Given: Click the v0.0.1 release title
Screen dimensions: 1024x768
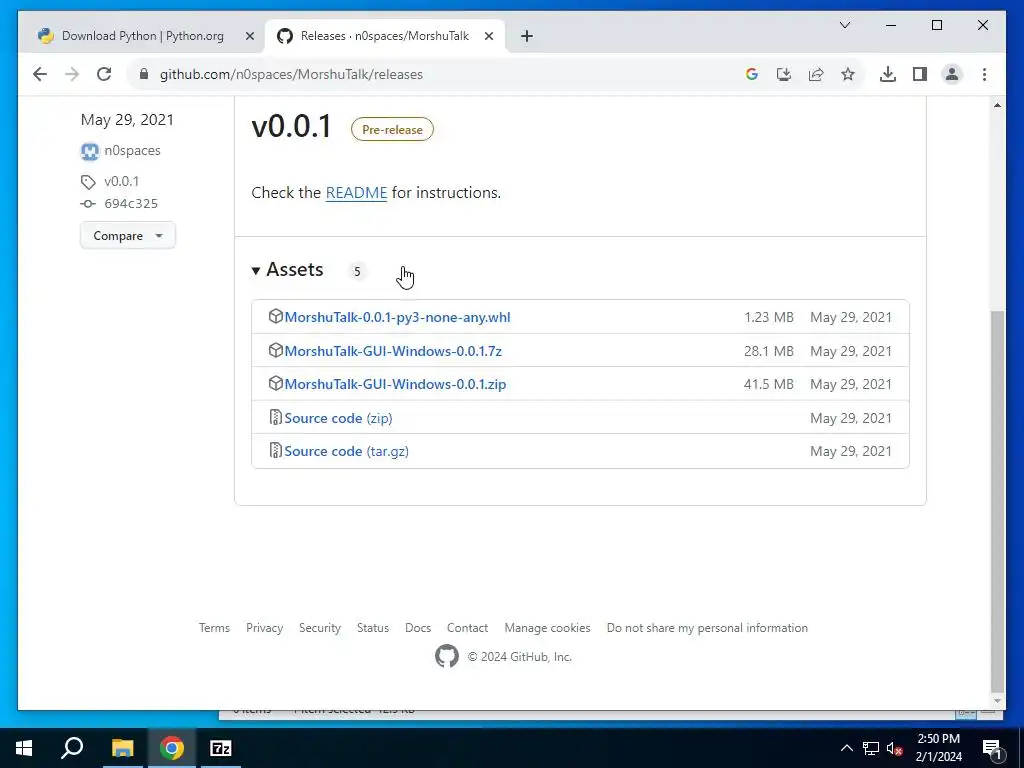Looking at the screenshot, I should 291,126.
